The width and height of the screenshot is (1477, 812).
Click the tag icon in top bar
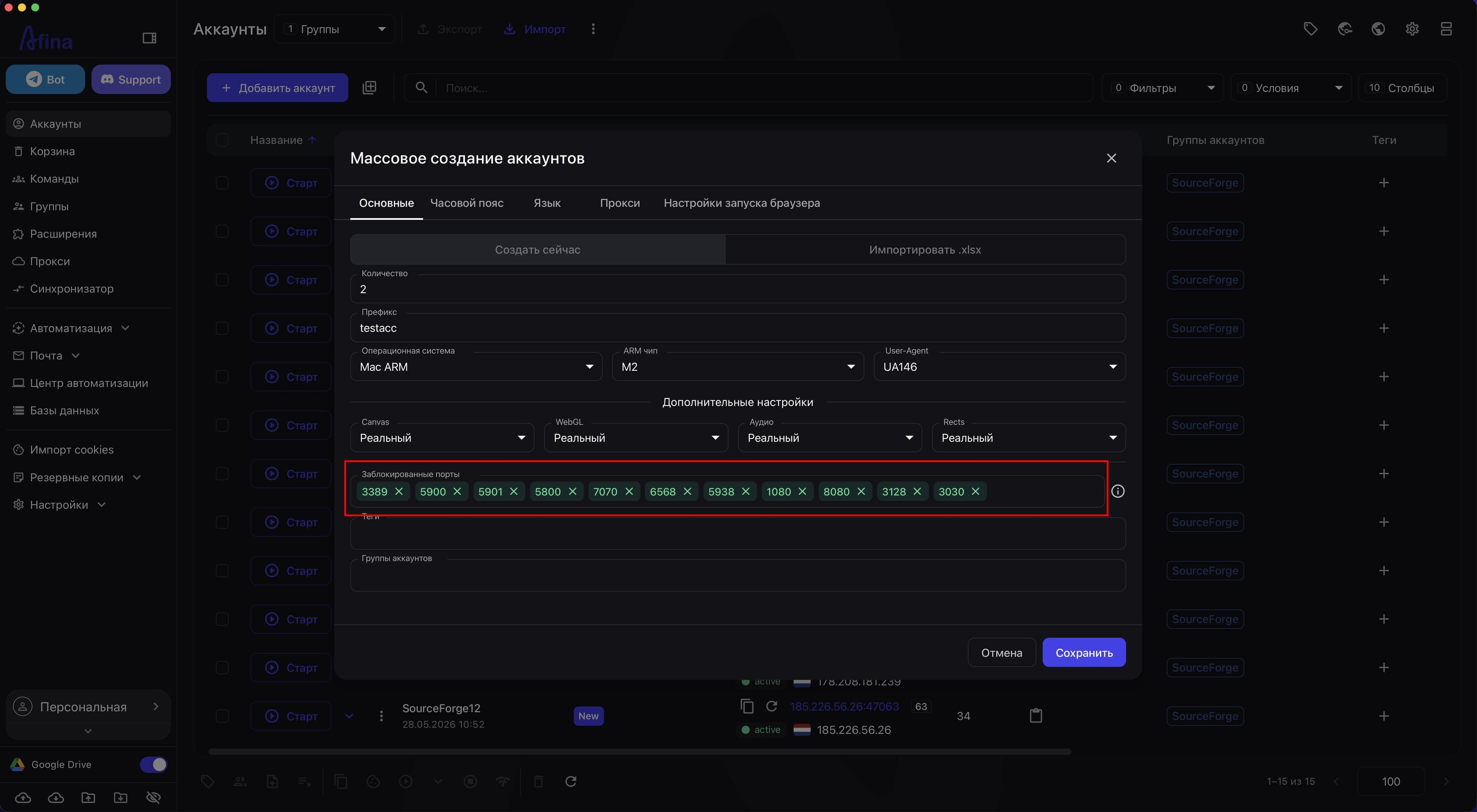click(x=1310, y=29)
